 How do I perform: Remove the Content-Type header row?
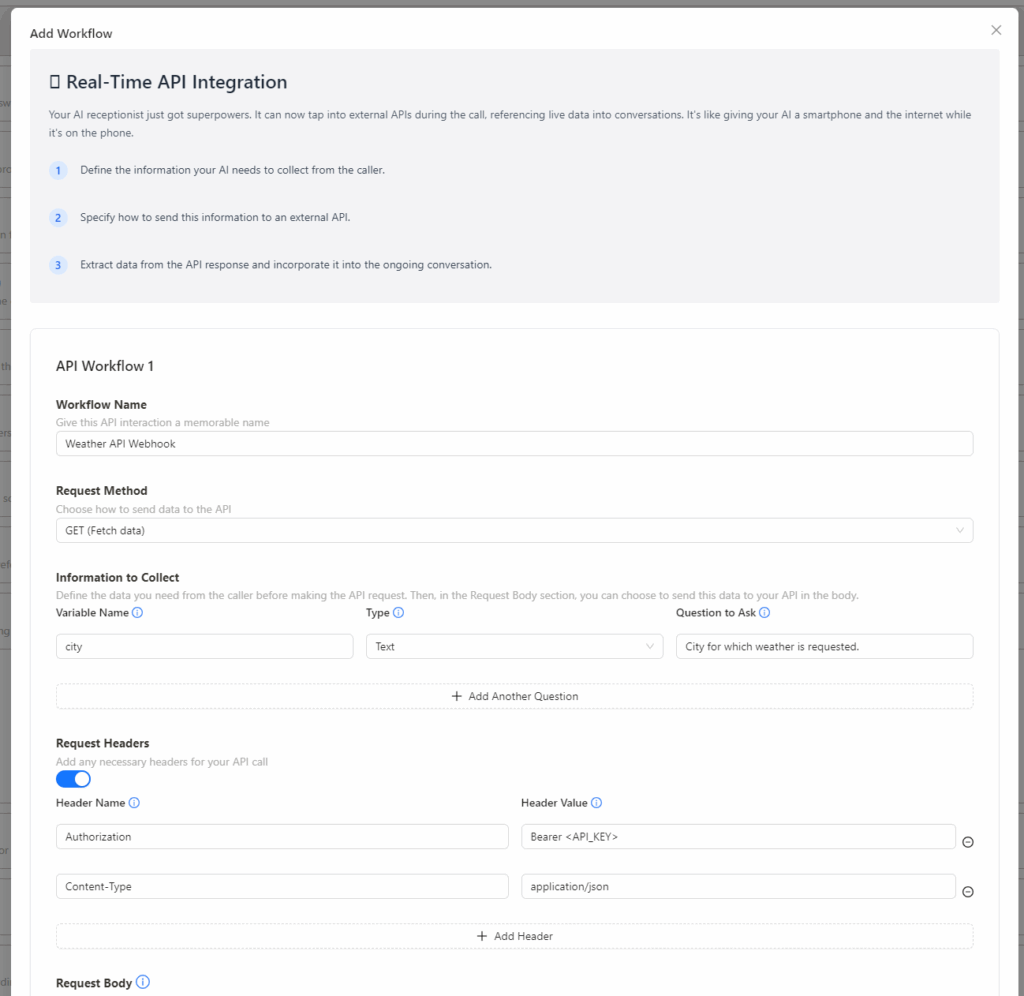(968, 892)
